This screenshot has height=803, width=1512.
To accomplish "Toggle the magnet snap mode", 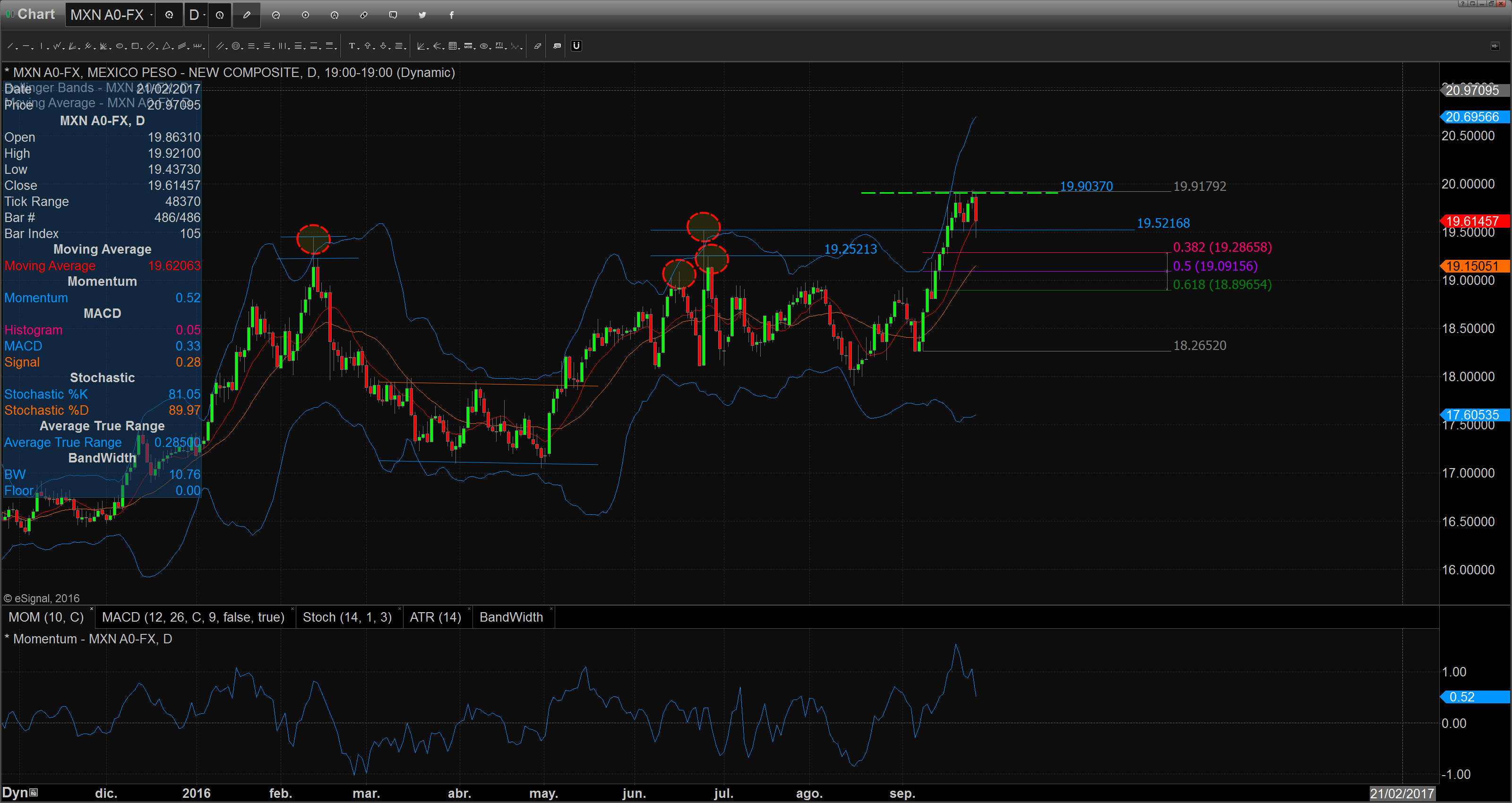I will (576, 46).
